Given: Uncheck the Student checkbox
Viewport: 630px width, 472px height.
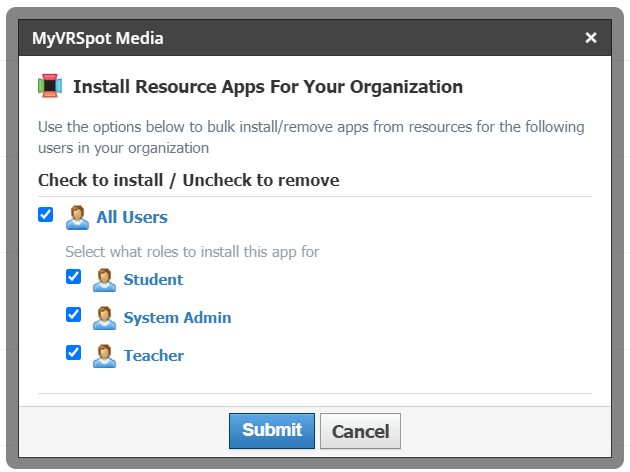Looking at the screenshot, I should point(73,277).
